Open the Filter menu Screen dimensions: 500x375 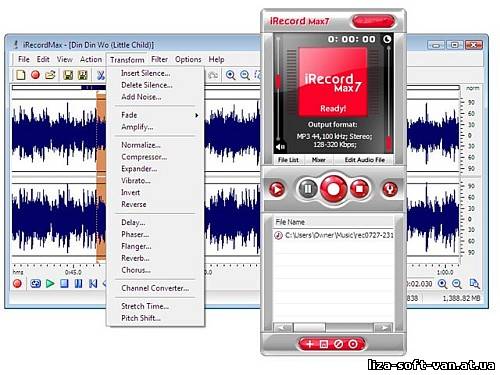(159, 59)
